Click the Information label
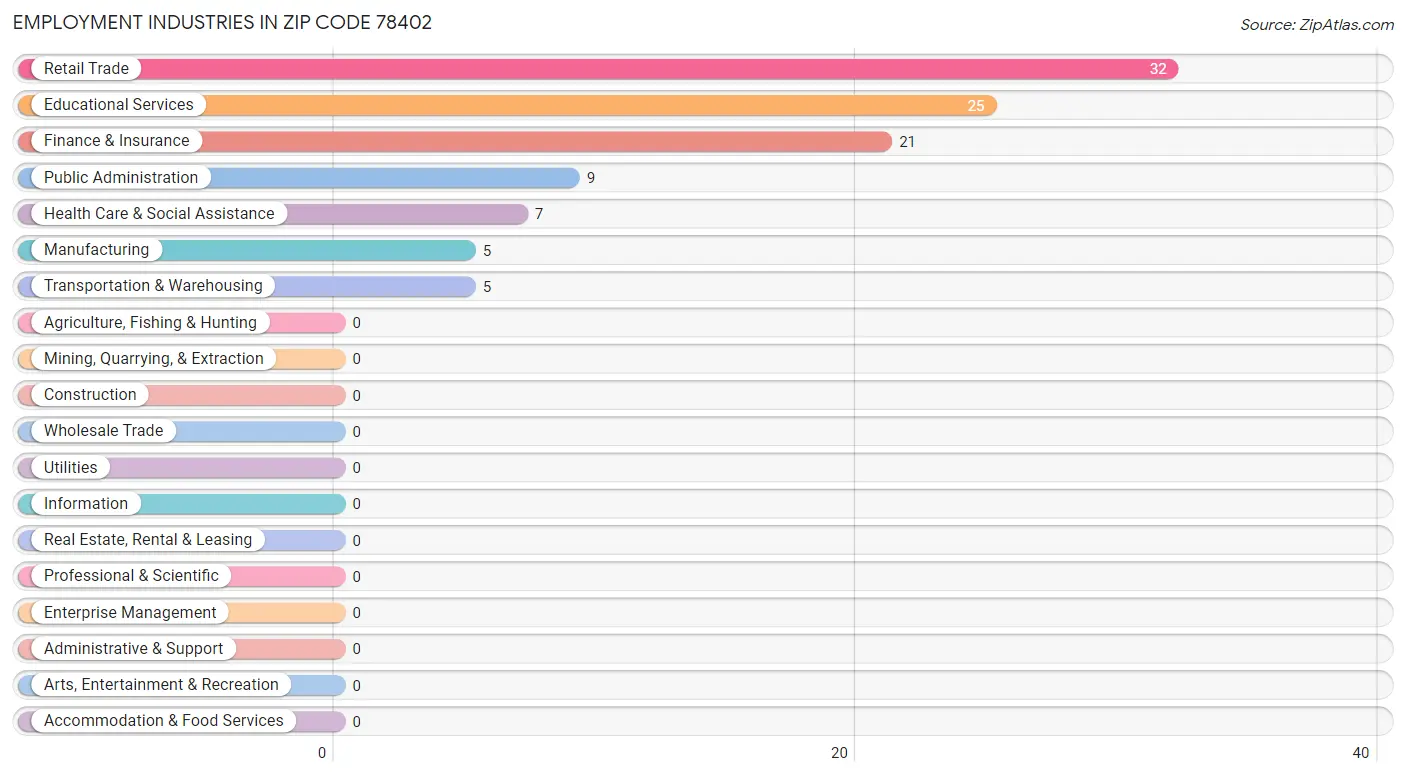 86,504
